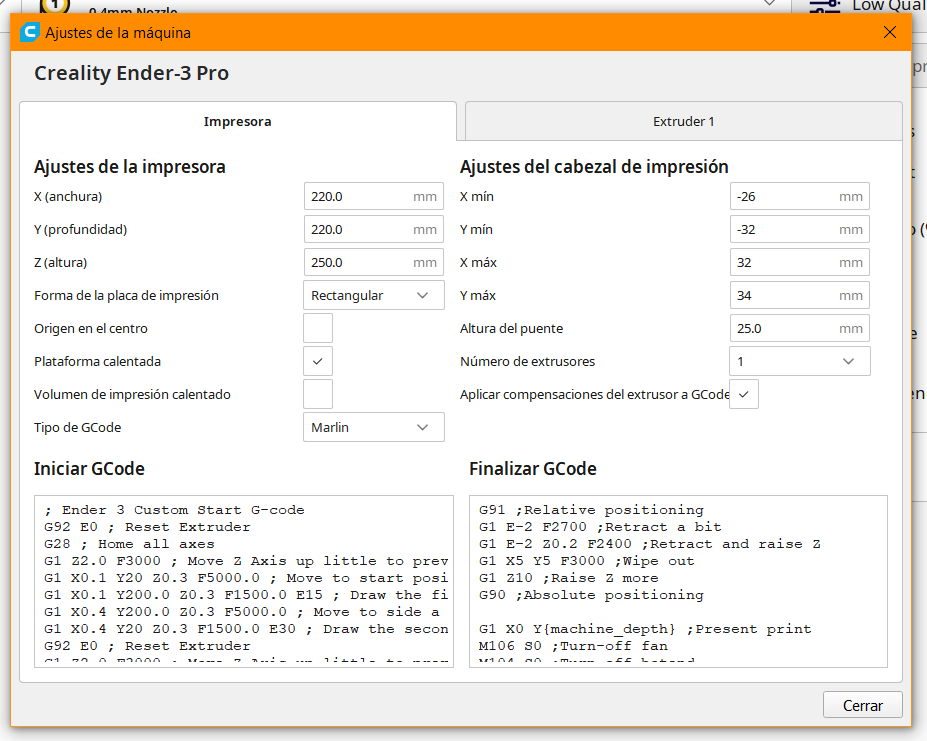
Task: Click the 'G91 ;Relative positioning' line
Action: coord(591,510)
